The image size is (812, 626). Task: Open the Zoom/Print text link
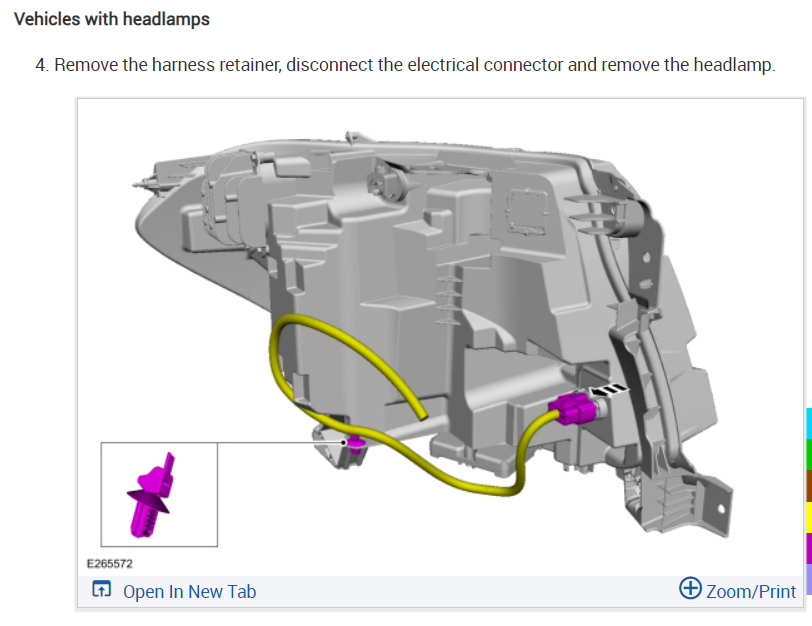751,591
